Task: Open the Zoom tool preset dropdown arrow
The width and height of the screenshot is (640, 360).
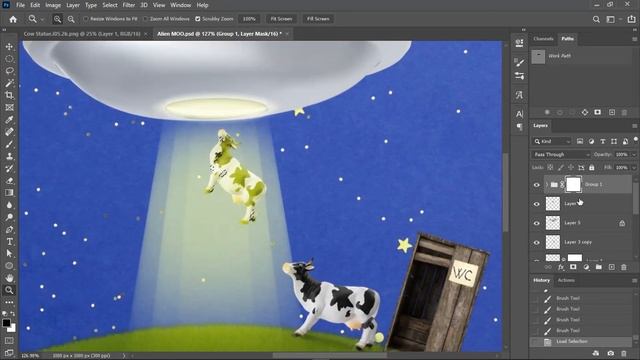Action: (42, 19)
